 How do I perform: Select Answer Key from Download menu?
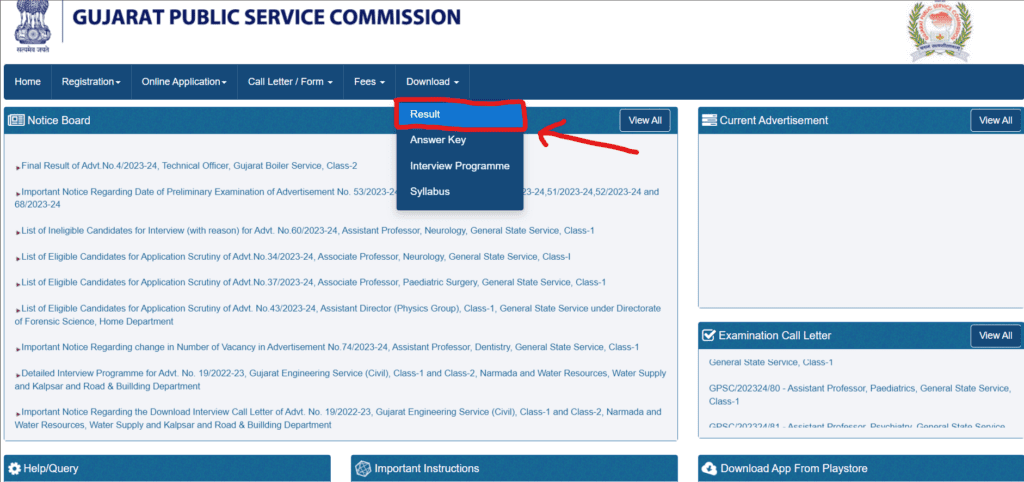point(460,140)
